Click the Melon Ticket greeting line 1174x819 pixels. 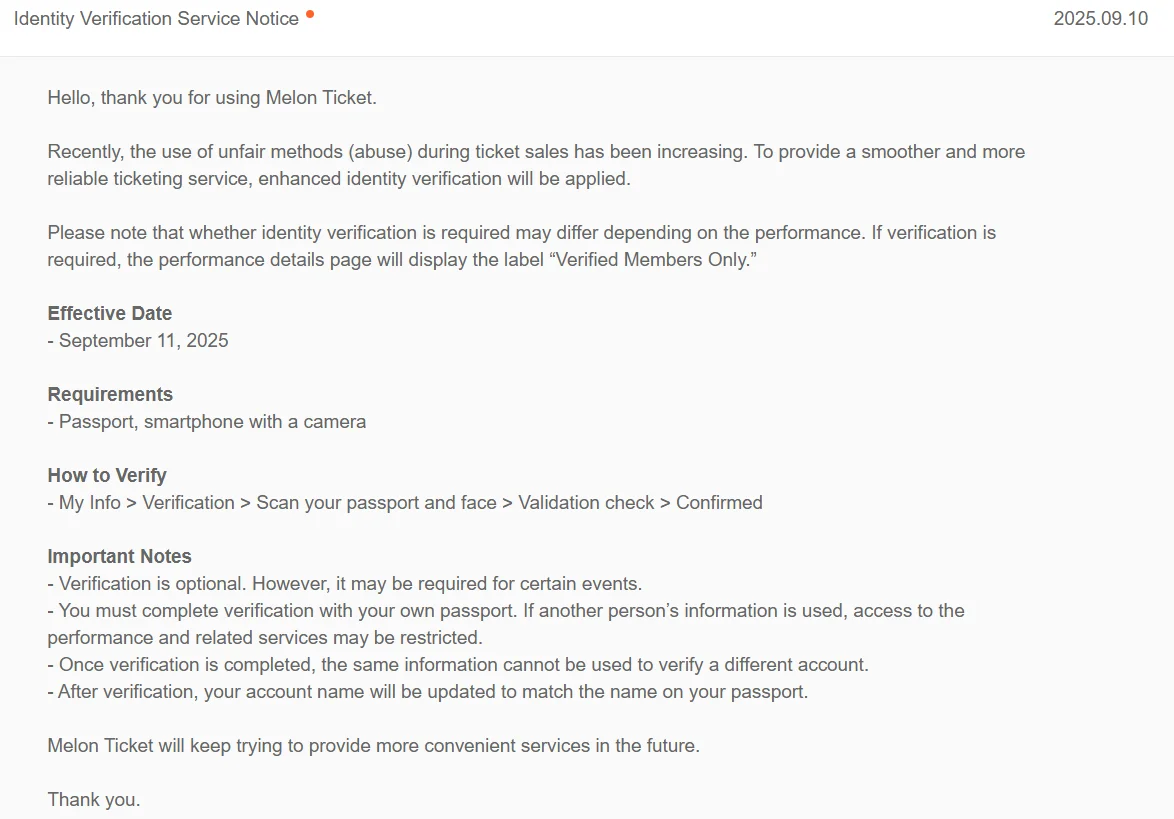point(212,98)
